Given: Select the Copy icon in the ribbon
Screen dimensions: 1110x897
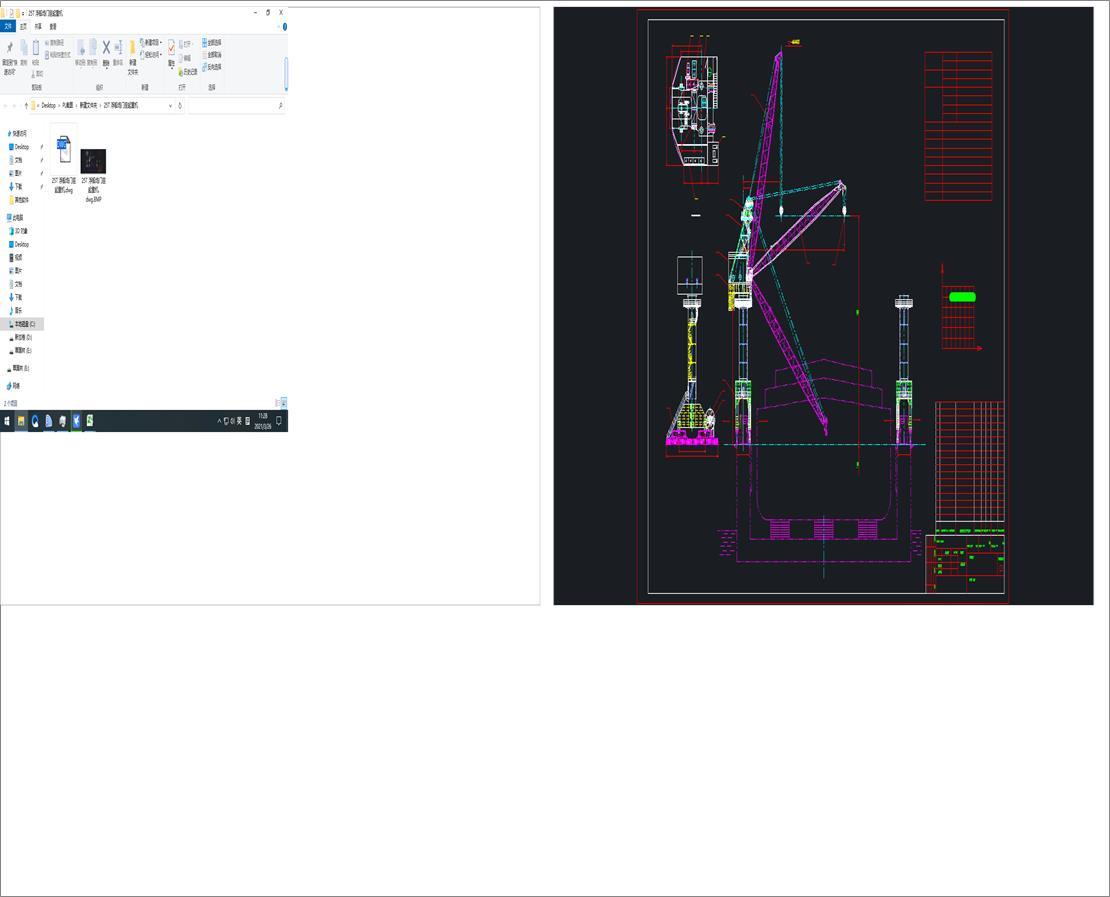Looking at the screenshot, I should [23, 46].
